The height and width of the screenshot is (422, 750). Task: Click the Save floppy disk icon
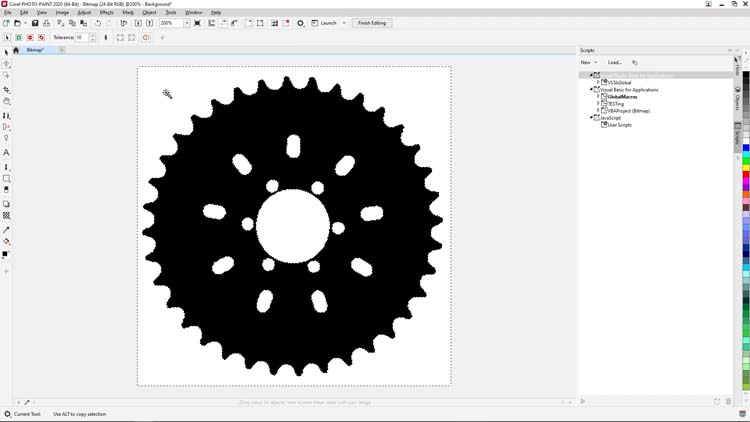[x=35, y=23]
